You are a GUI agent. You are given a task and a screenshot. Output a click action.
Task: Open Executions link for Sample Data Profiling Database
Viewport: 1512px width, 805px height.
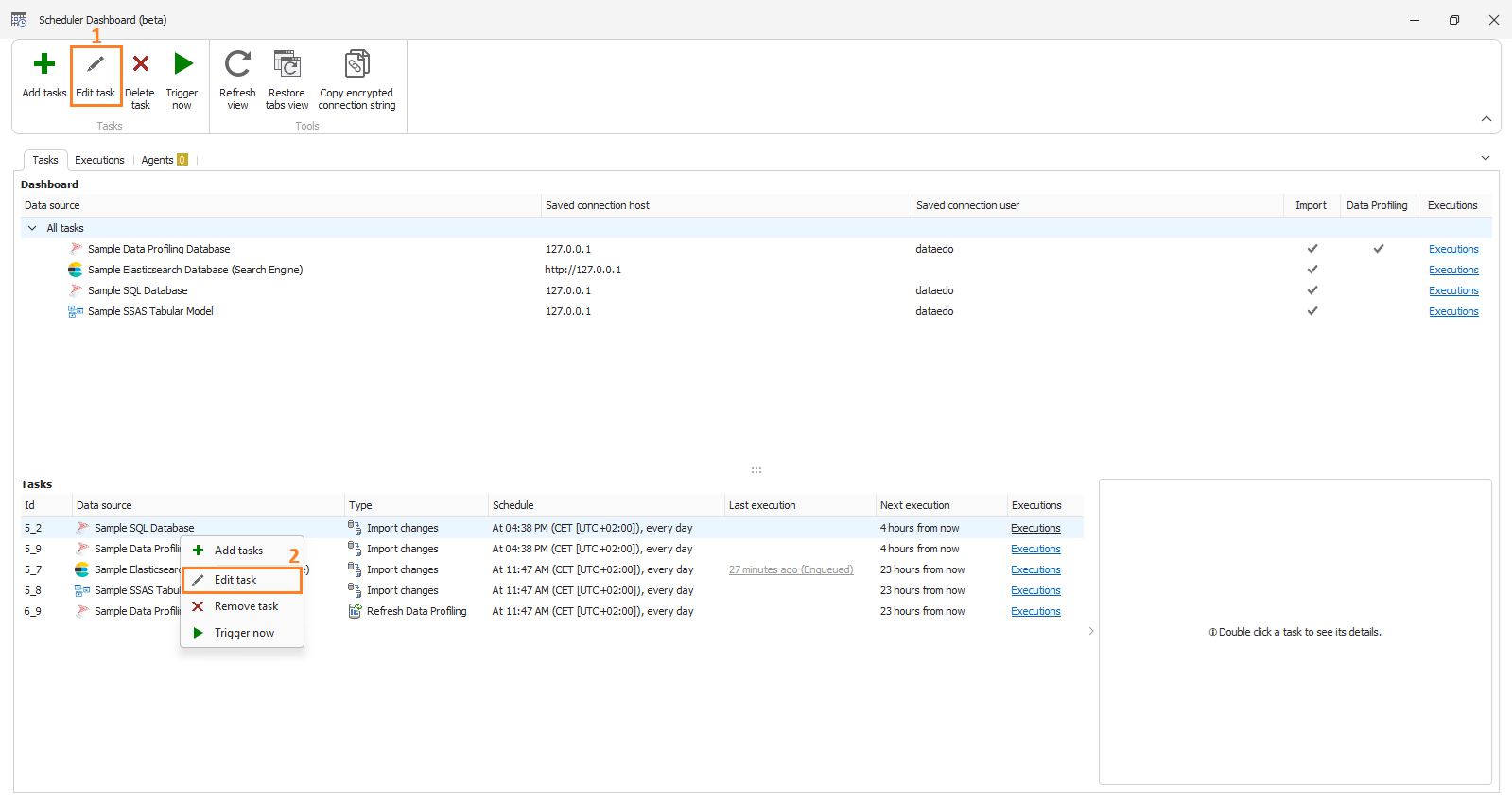point(1453,249)
